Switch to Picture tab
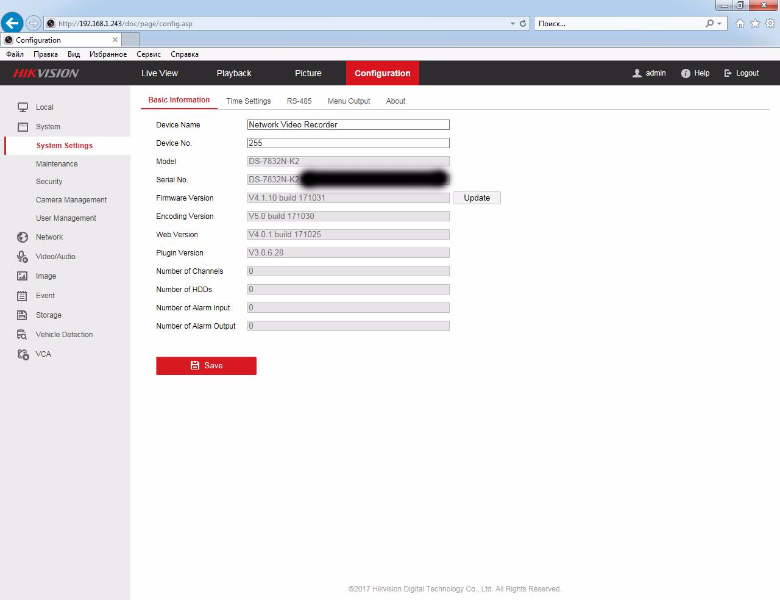Image resolution: width=780 pixels, height=600 pixels. [308, 73]
